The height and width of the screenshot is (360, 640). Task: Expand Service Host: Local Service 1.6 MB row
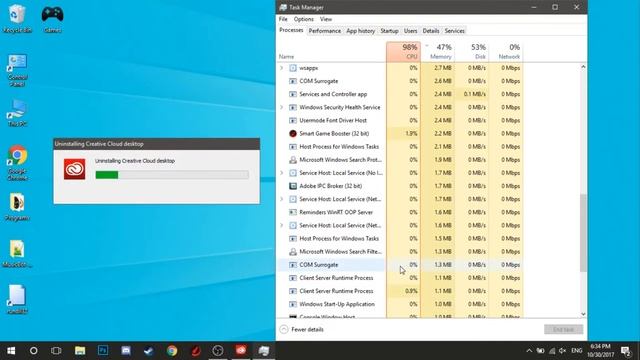pos(281,225)
